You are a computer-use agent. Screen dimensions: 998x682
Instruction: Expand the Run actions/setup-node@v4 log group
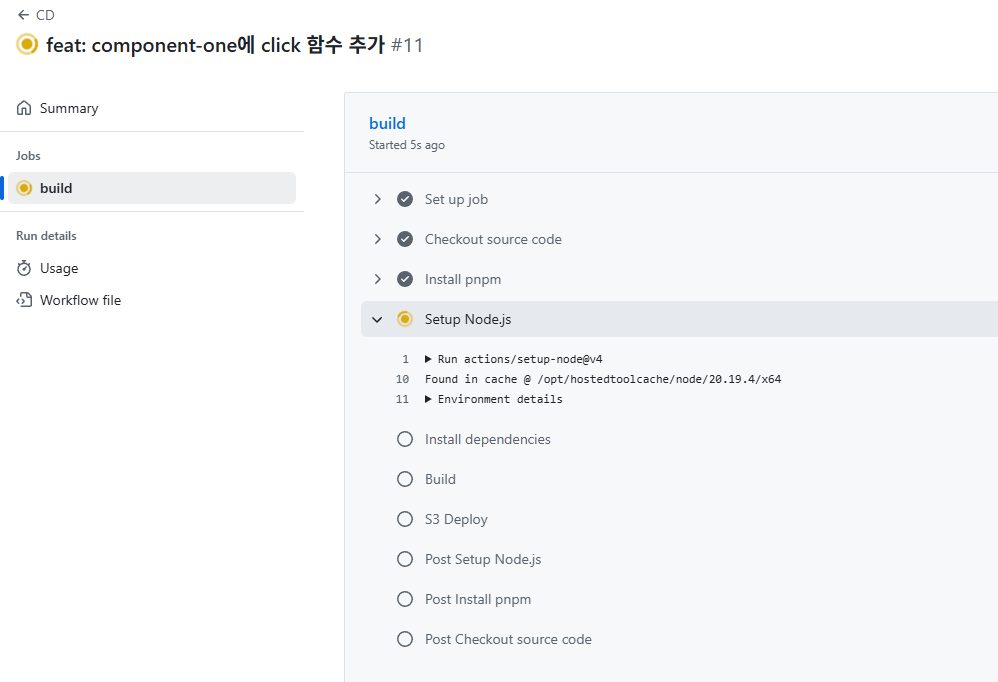(429, 359)
